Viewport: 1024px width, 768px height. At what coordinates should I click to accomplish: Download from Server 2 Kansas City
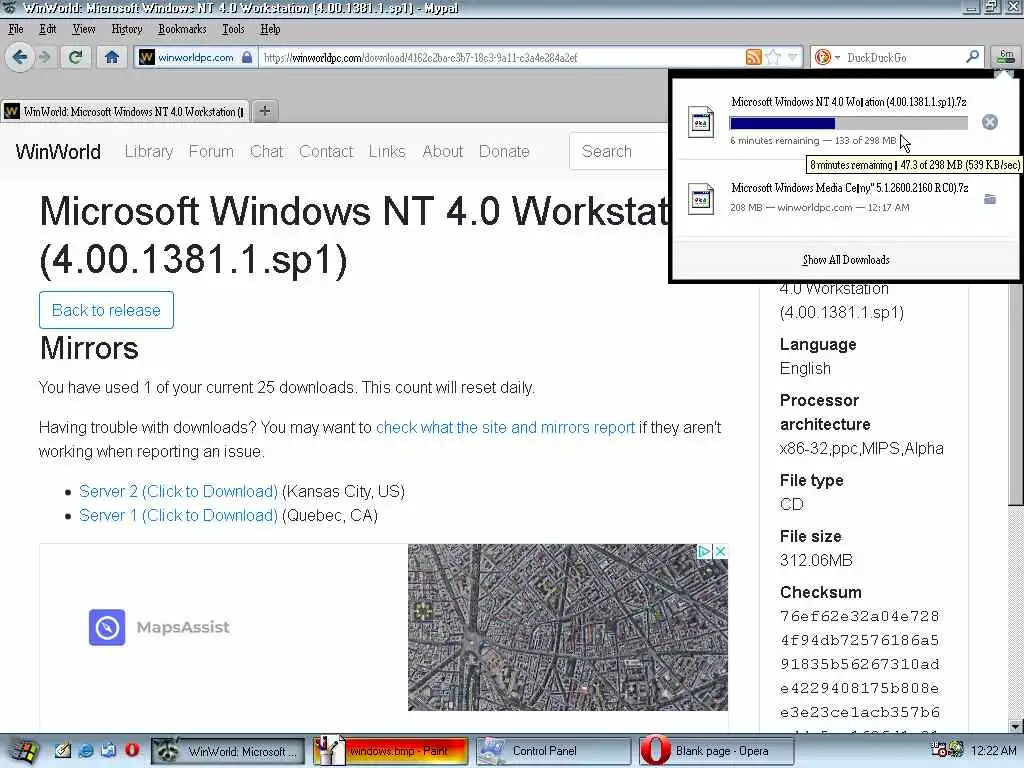[178, 491]
